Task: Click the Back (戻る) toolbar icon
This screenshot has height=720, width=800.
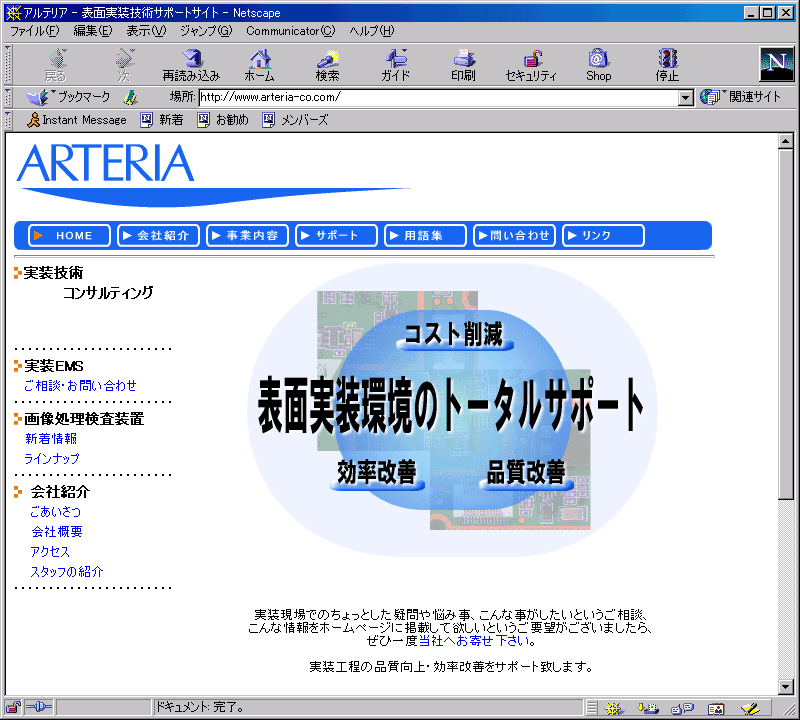Action: pos(57,65)
